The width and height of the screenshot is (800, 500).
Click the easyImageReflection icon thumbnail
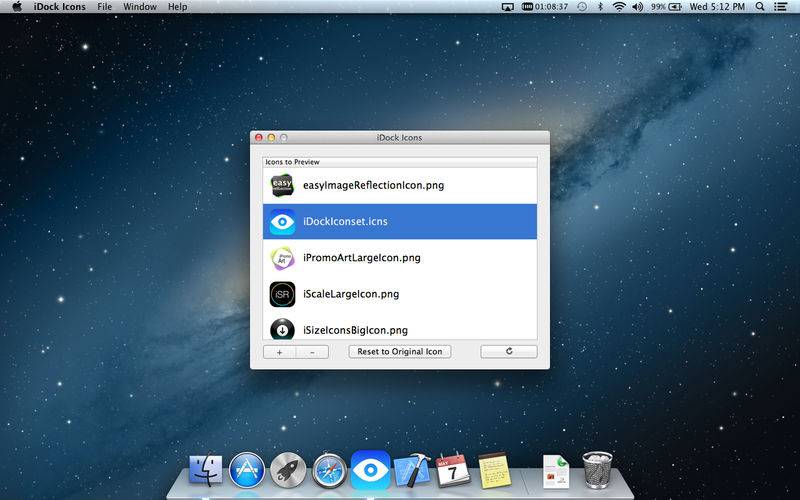click(282, 185)
